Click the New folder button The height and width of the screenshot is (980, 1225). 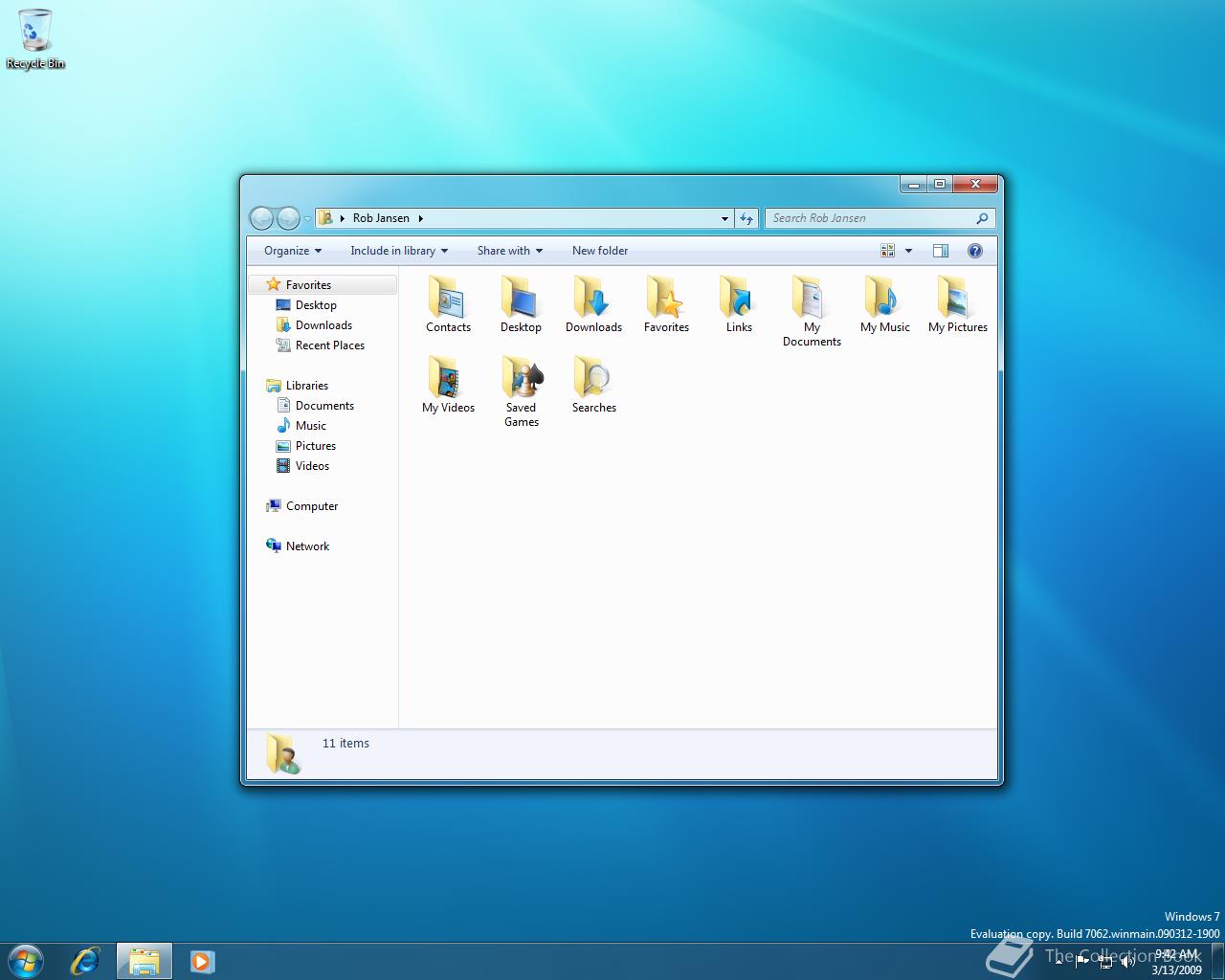(600, 251)
